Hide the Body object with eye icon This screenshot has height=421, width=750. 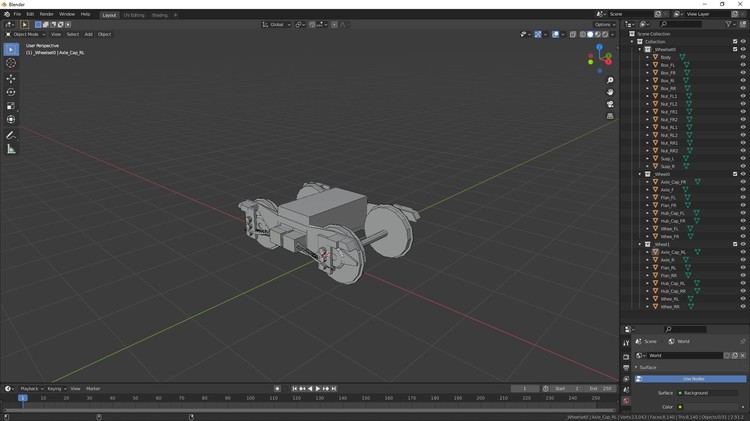742,57
